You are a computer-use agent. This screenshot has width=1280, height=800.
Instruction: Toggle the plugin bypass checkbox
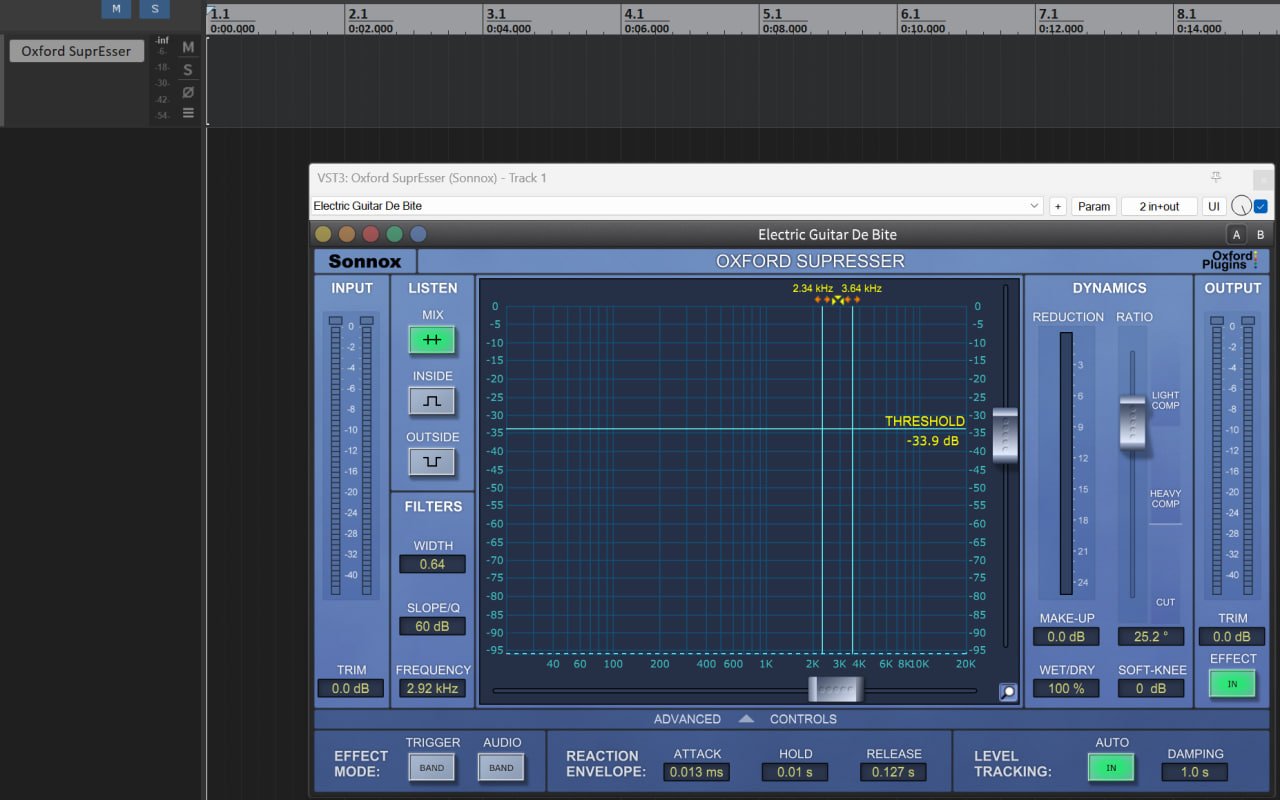(x=1261, y=206)
